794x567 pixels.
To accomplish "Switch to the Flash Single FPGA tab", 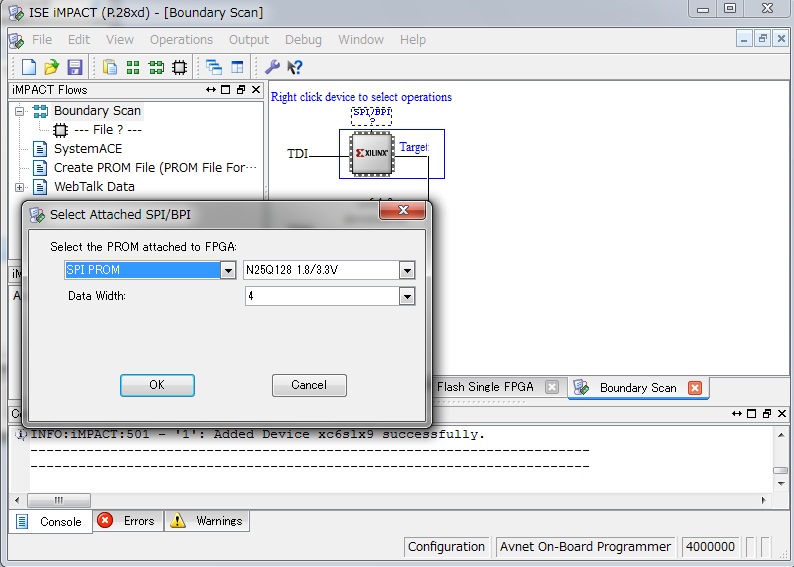I will (x=485, y=387).
